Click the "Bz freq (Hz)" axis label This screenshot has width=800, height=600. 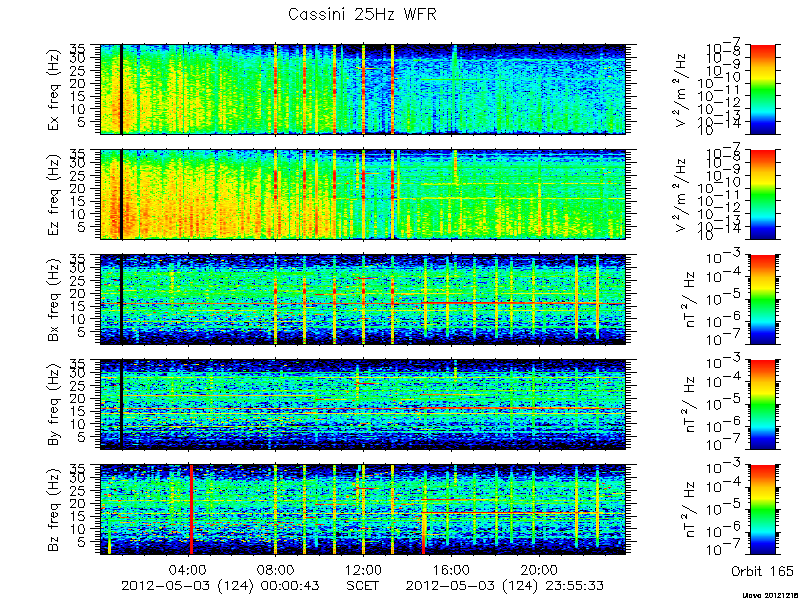tap(54, 509)
